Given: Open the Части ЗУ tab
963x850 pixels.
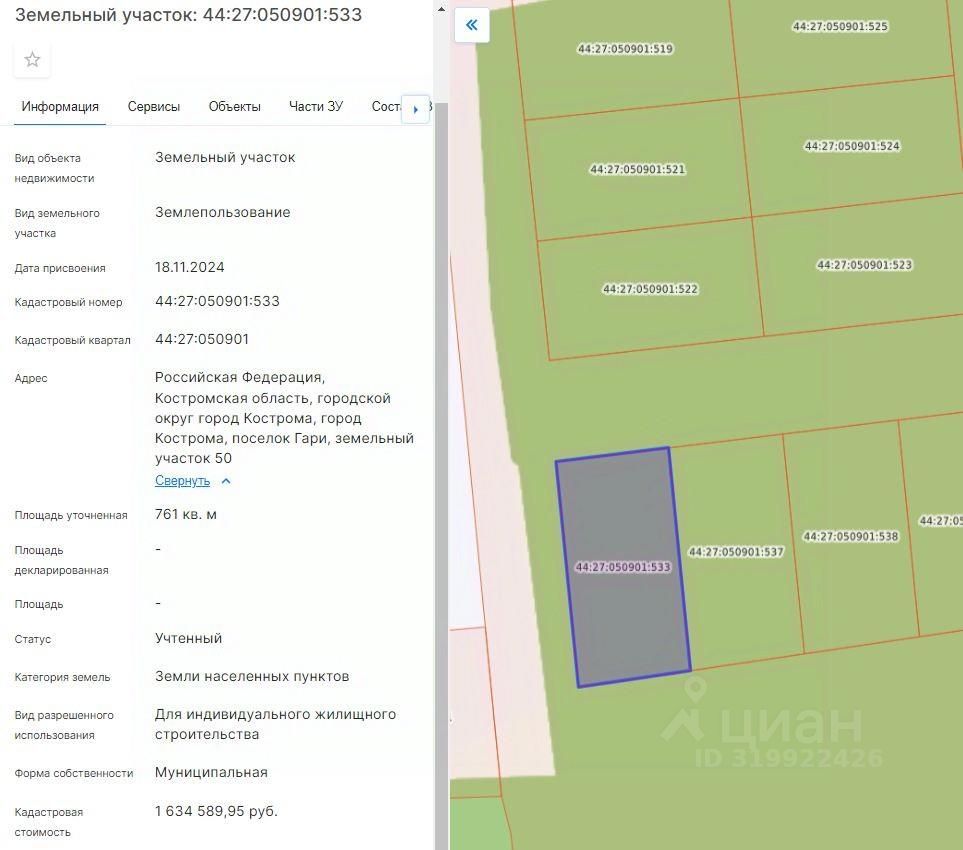Looking at the screenshot, I should click(x=316, y=107).
